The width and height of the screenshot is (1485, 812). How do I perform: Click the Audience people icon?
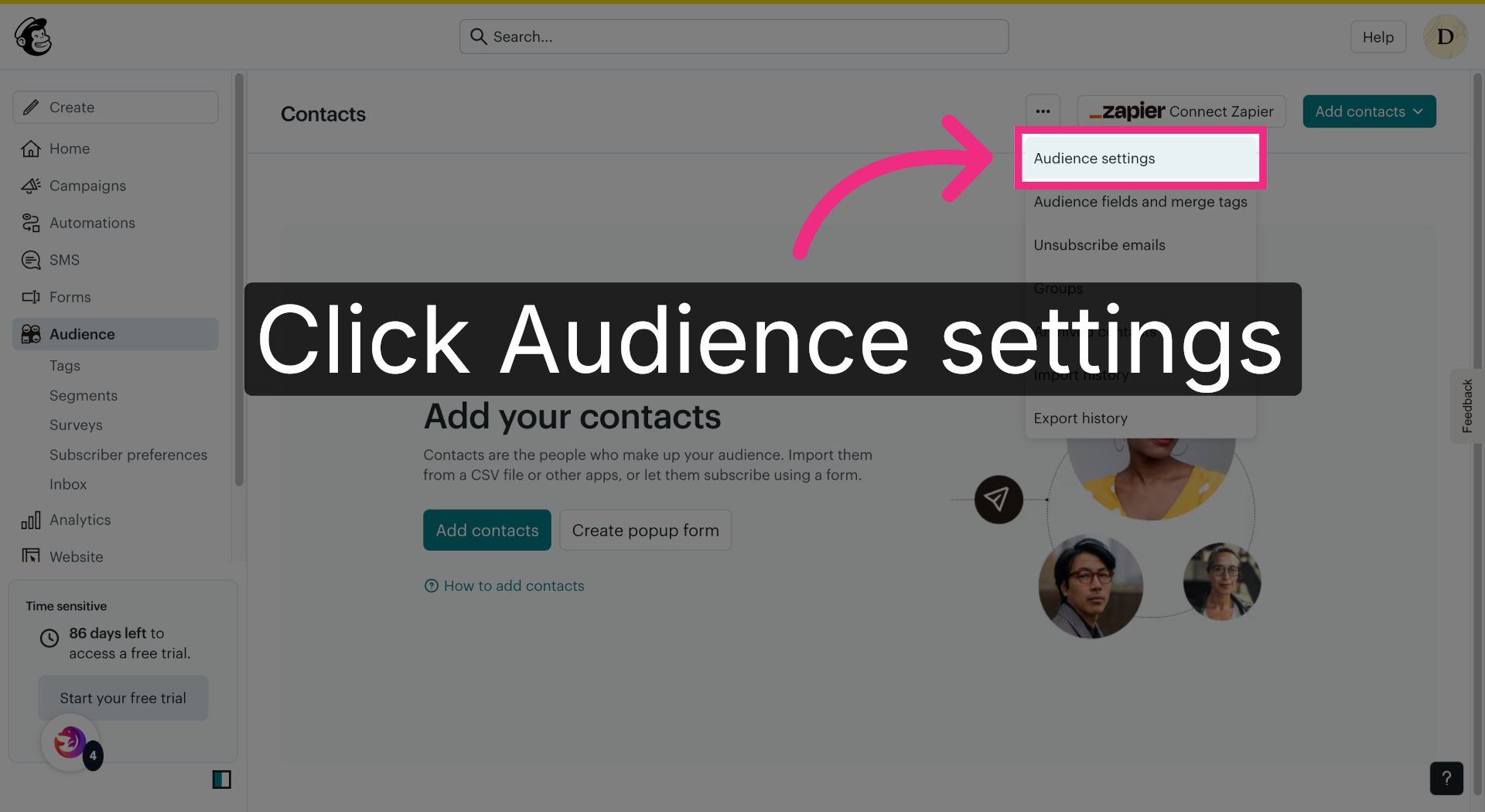click(31, 334)
